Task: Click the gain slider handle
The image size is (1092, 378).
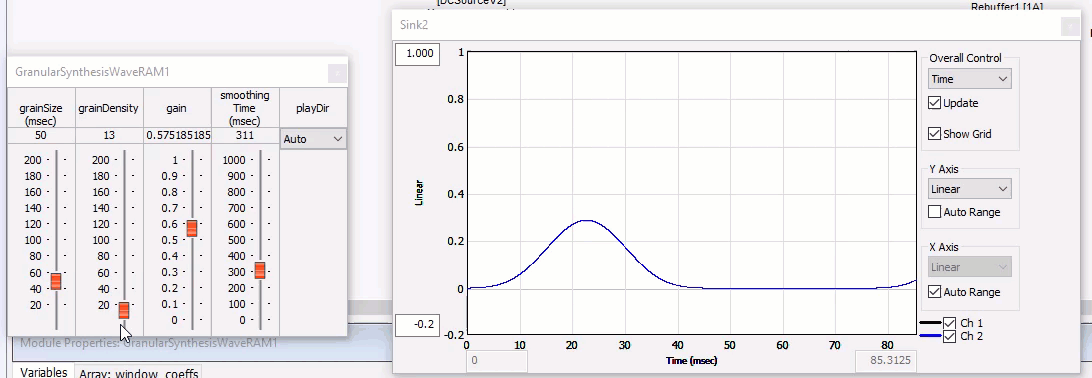Action: (x=192, y=228)
